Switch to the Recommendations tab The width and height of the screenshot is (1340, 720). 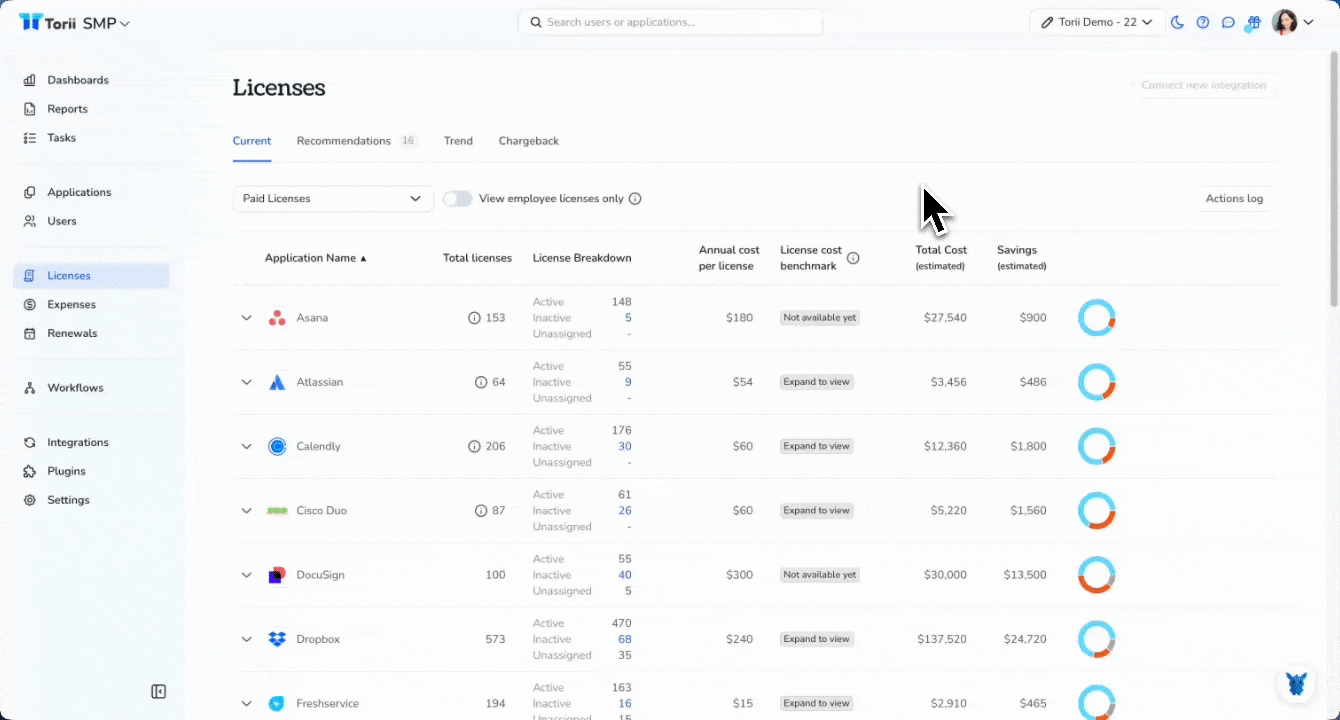tap(356, 141)
